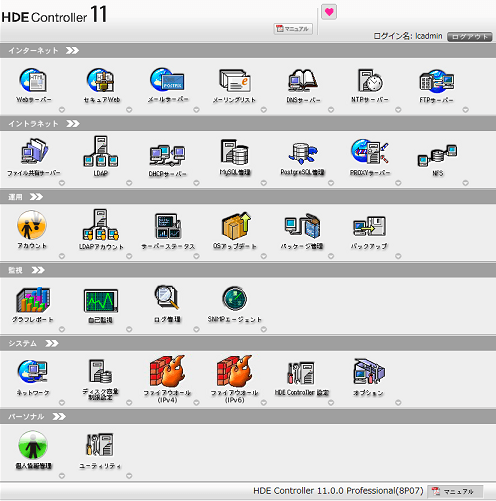Click the HDE Controller 11 logo

click(54, 15)
